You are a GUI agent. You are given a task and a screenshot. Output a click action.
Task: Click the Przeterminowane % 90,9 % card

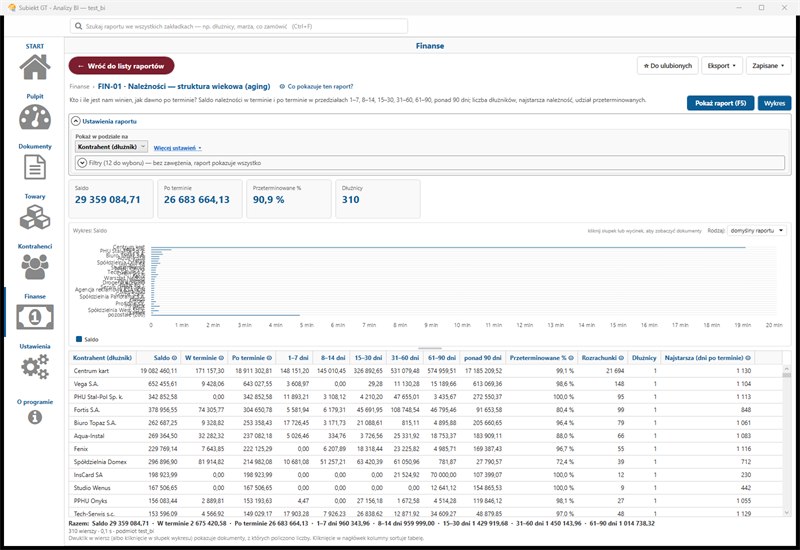(x=289, y=199)
